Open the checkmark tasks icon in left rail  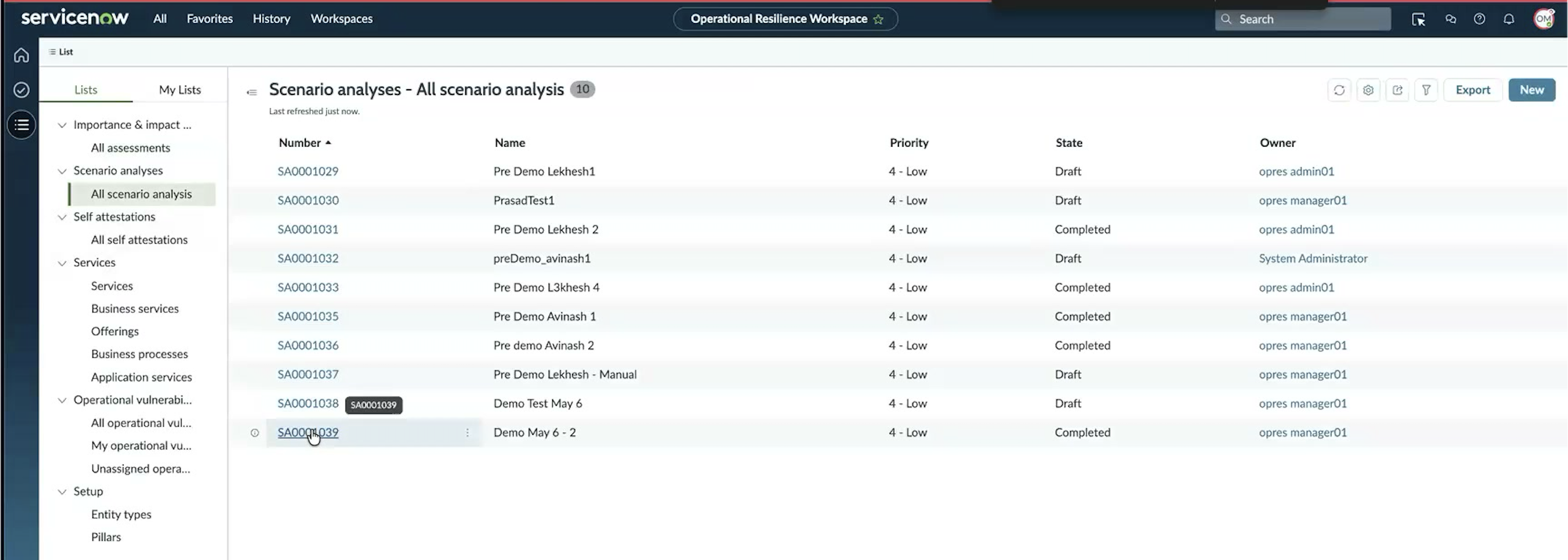coord(22,90)
